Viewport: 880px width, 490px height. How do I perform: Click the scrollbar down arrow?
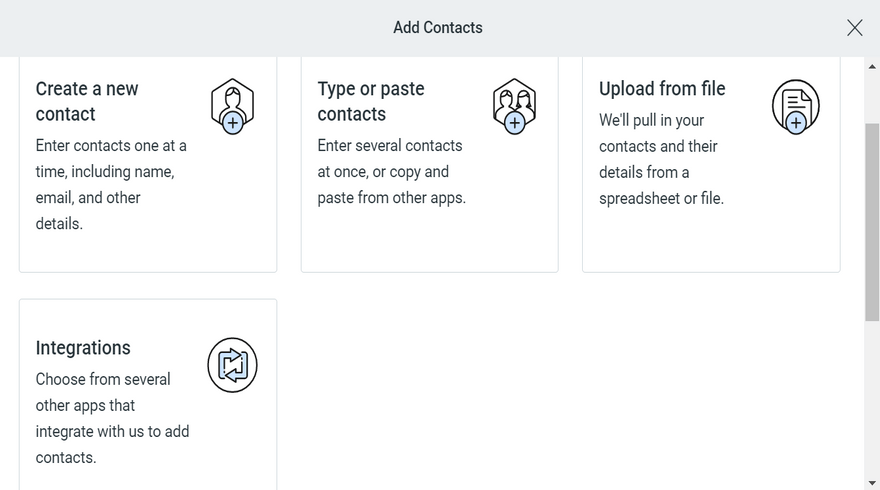872,483
